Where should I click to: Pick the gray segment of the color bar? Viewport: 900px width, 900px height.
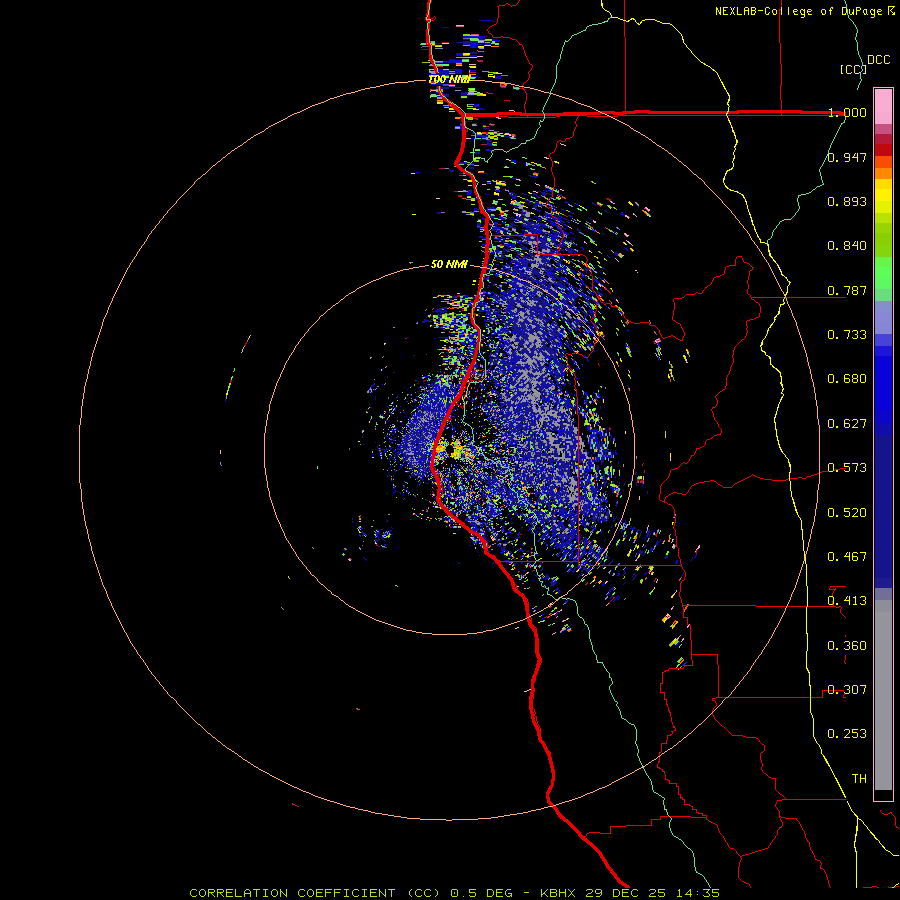(883, 695)
